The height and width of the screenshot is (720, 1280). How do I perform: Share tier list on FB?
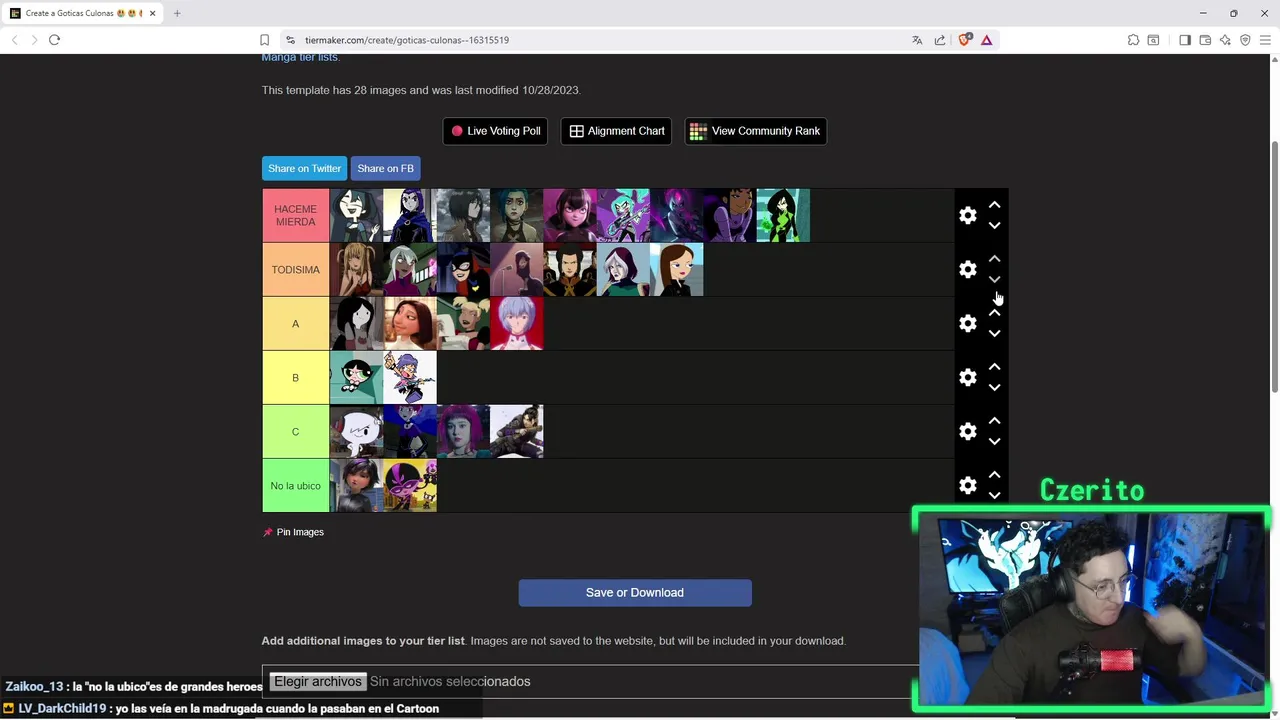[x=385, y=168]
